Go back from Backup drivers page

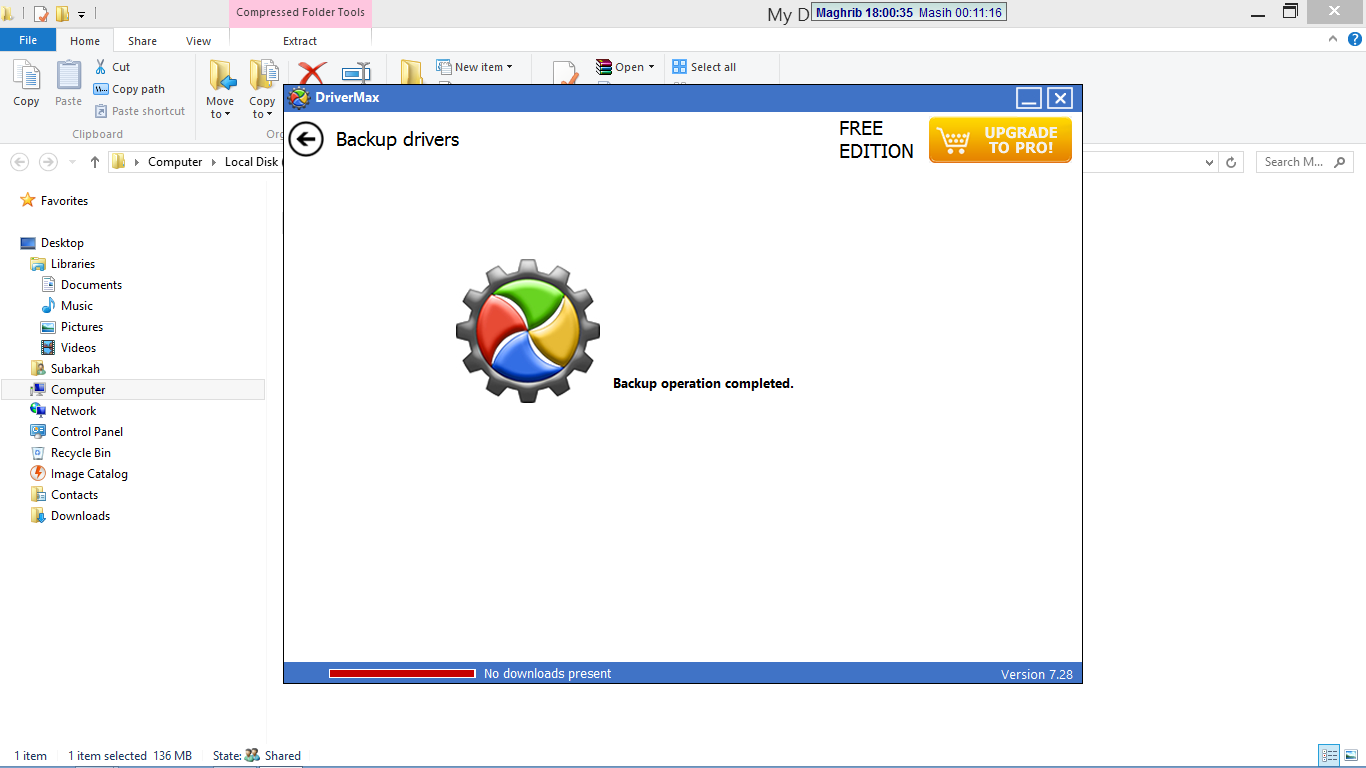point(306,139)
